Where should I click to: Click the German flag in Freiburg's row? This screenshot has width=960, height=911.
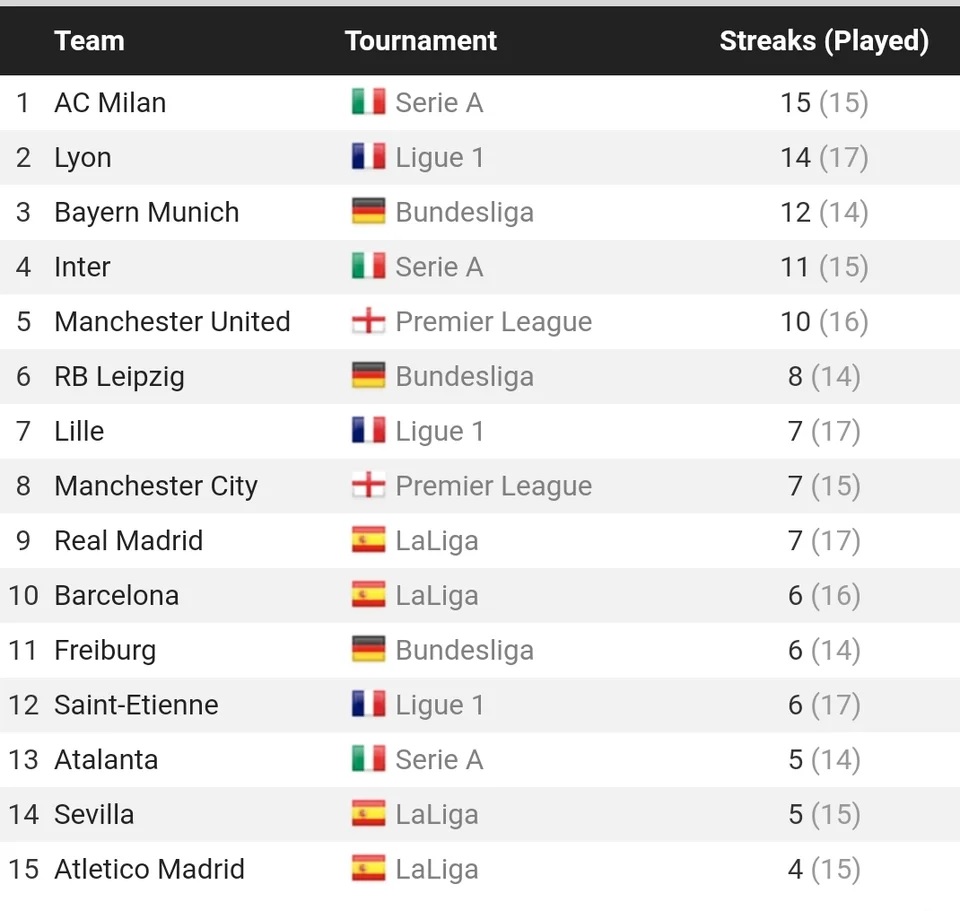coord(368,650)
